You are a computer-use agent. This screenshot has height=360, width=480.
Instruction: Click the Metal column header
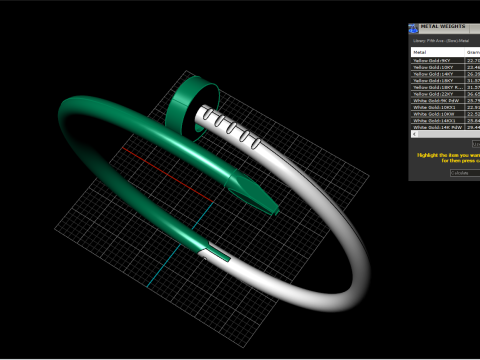coord(438,52)
